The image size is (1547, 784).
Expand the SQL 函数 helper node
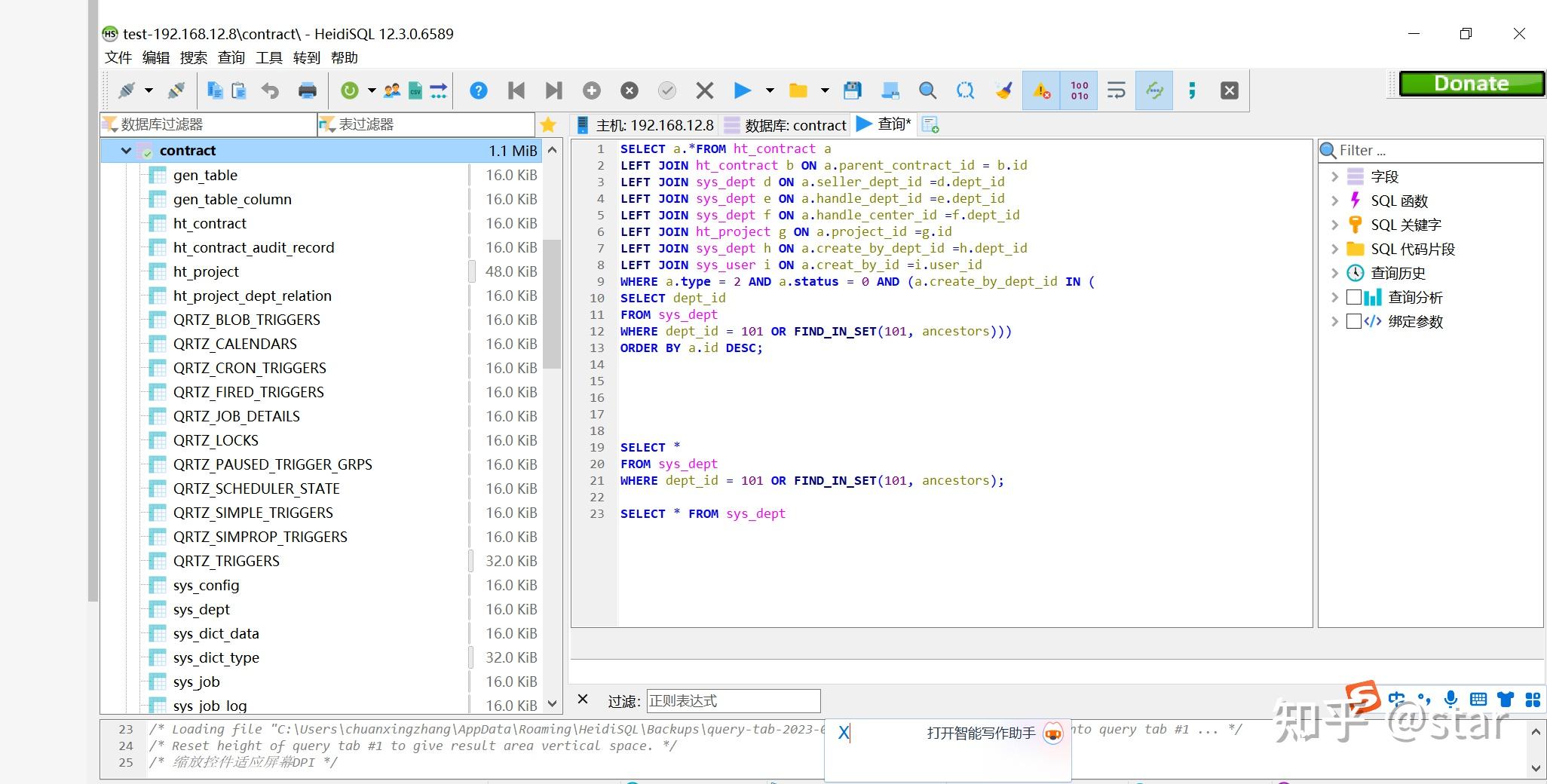click(x=1334, y=201)
